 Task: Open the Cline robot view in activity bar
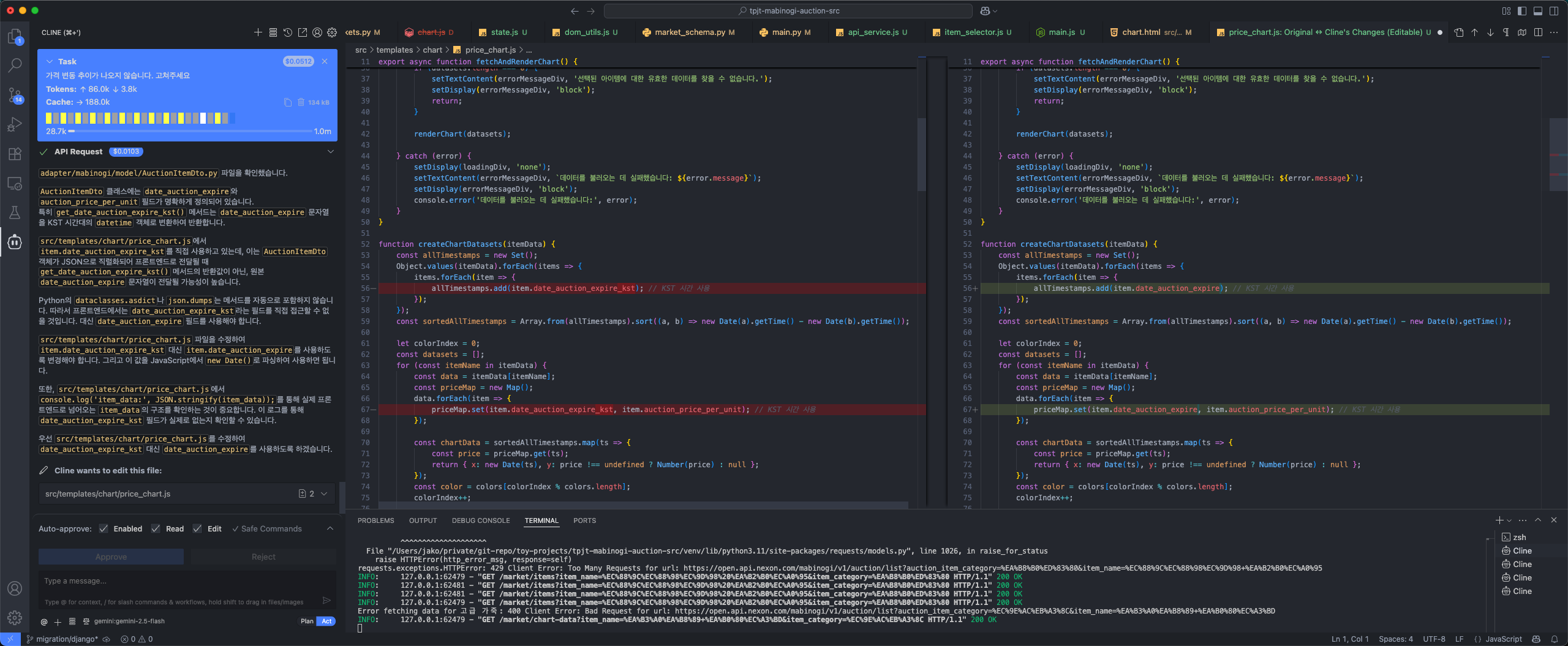15,242
